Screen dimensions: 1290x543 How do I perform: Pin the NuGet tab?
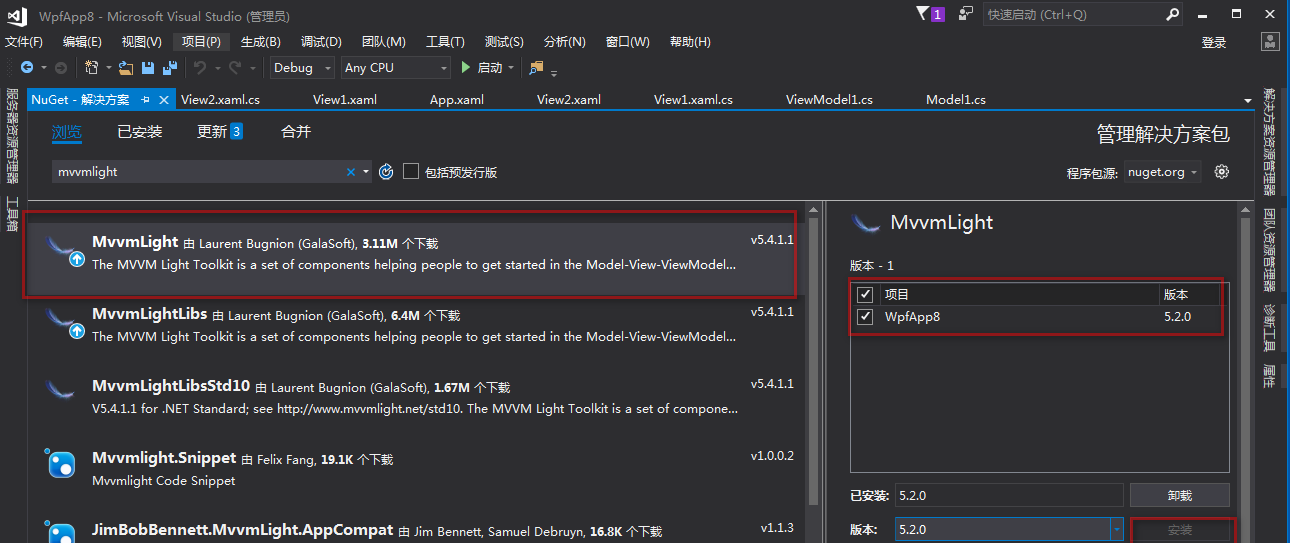click(x=146, y=100)
